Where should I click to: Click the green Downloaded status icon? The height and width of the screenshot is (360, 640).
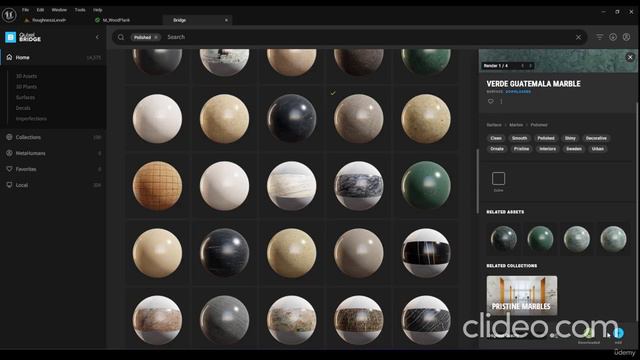589,333
